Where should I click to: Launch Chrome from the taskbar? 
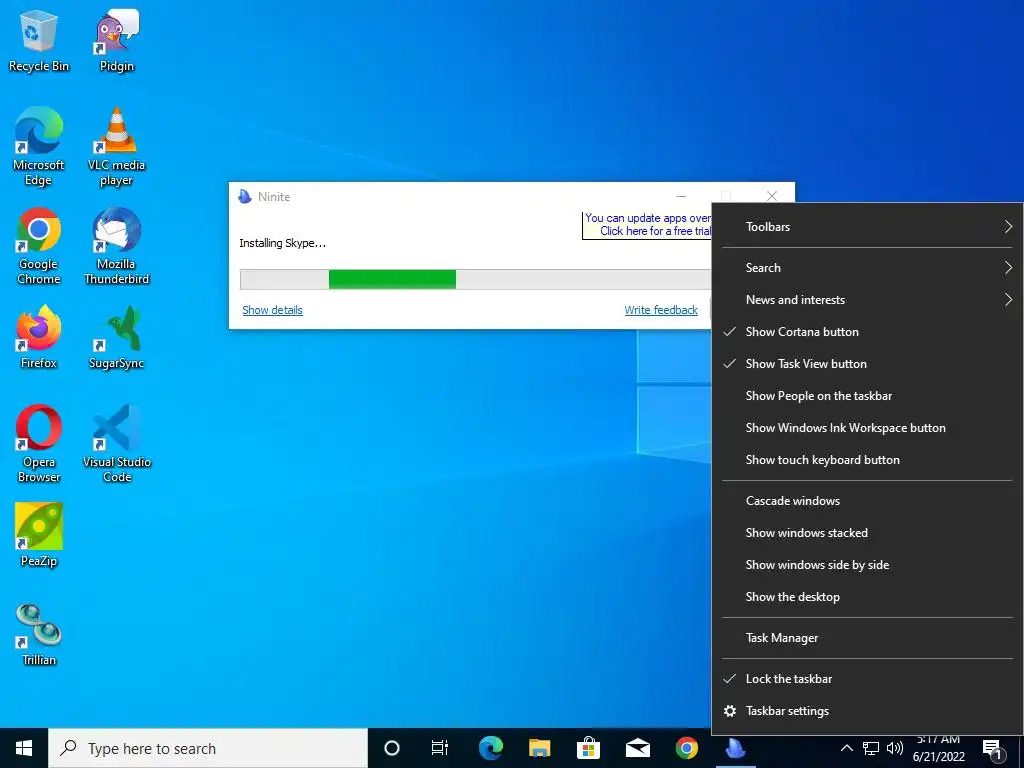[x=686, y=748]
